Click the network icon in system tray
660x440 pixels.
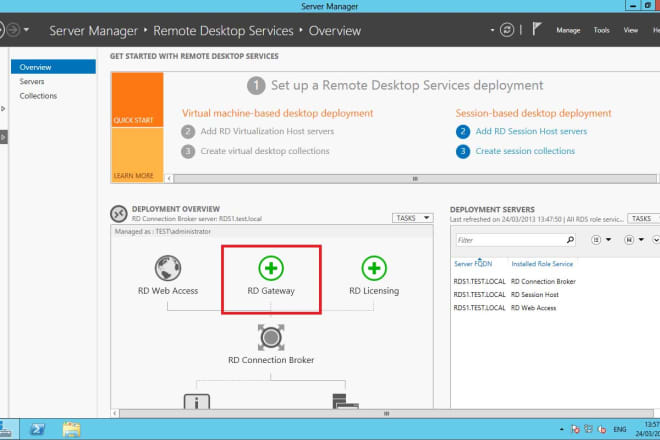coord(588,429)
